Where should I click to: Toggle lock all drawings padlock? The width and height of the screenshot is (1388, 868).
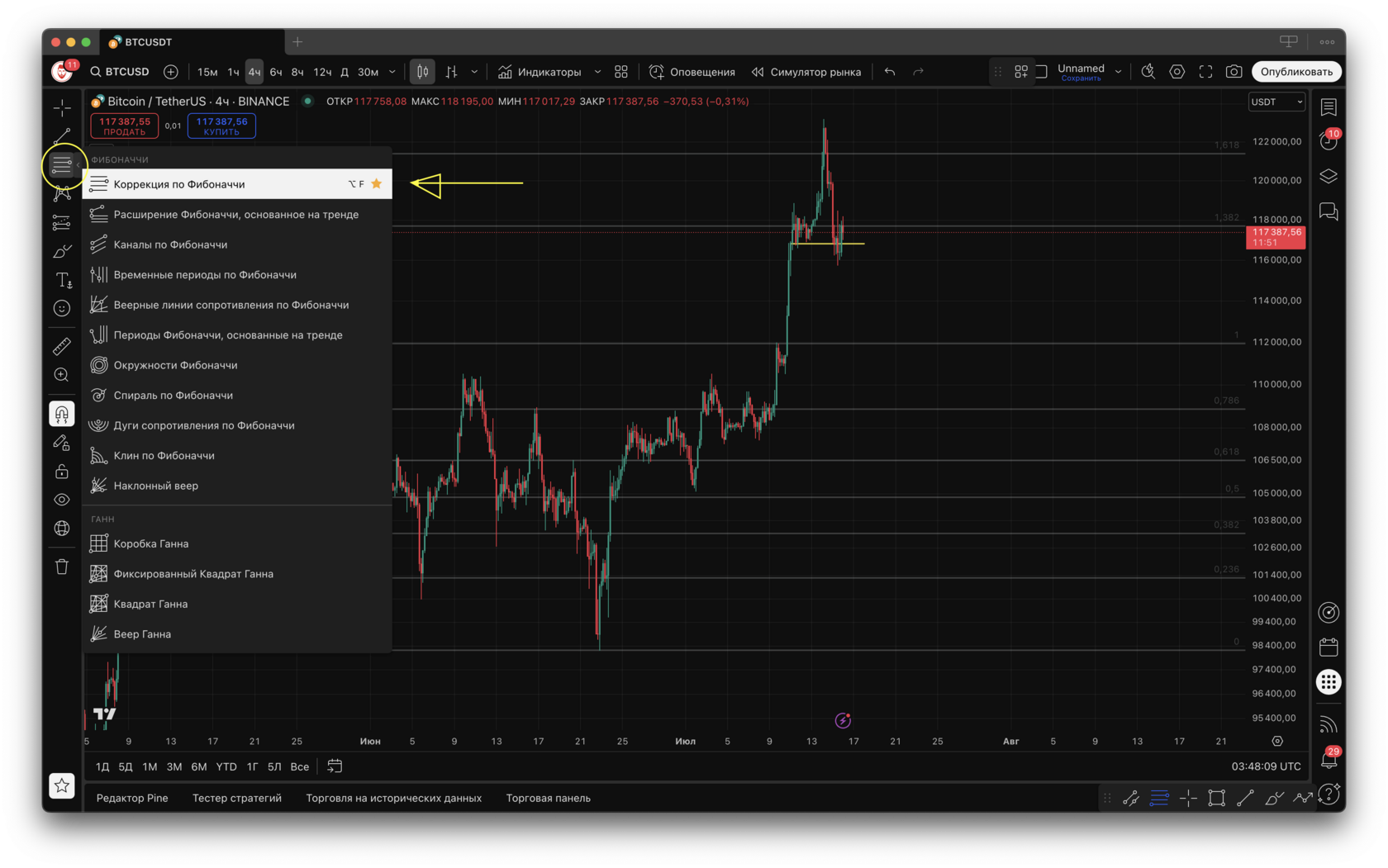tap(62, 472)
